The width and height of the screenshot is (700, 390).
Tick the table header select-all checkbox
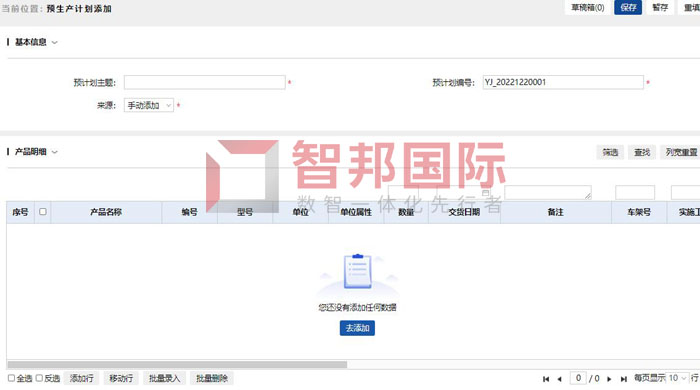coord(43,212)
